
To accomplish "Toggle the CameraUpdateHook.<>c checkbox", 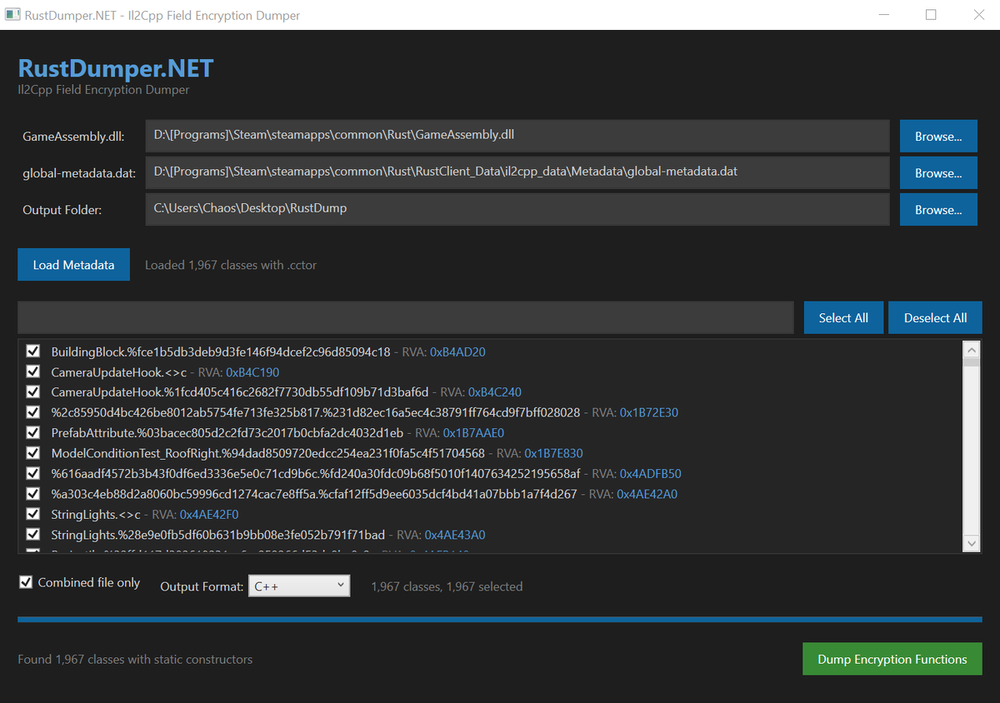I will 33,372.
